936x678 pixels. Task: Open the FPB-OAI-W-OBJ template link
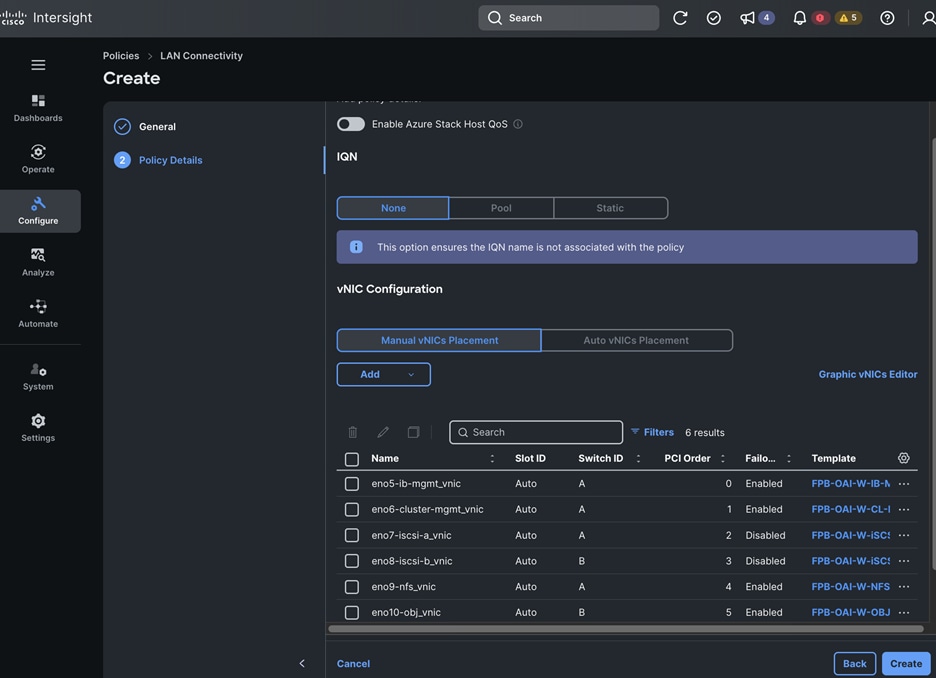click(850, 612)
